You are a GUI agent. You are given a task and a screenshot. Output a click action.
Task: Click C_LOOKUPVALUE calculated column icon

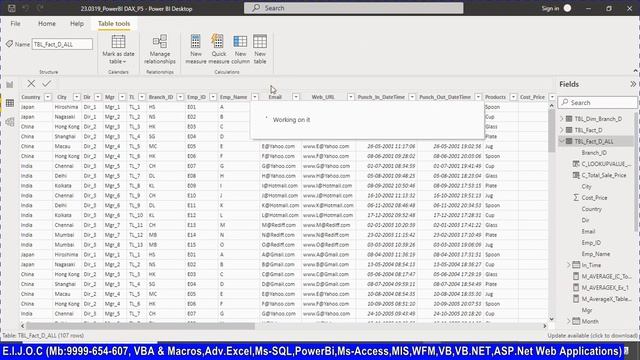click(576, 164)
